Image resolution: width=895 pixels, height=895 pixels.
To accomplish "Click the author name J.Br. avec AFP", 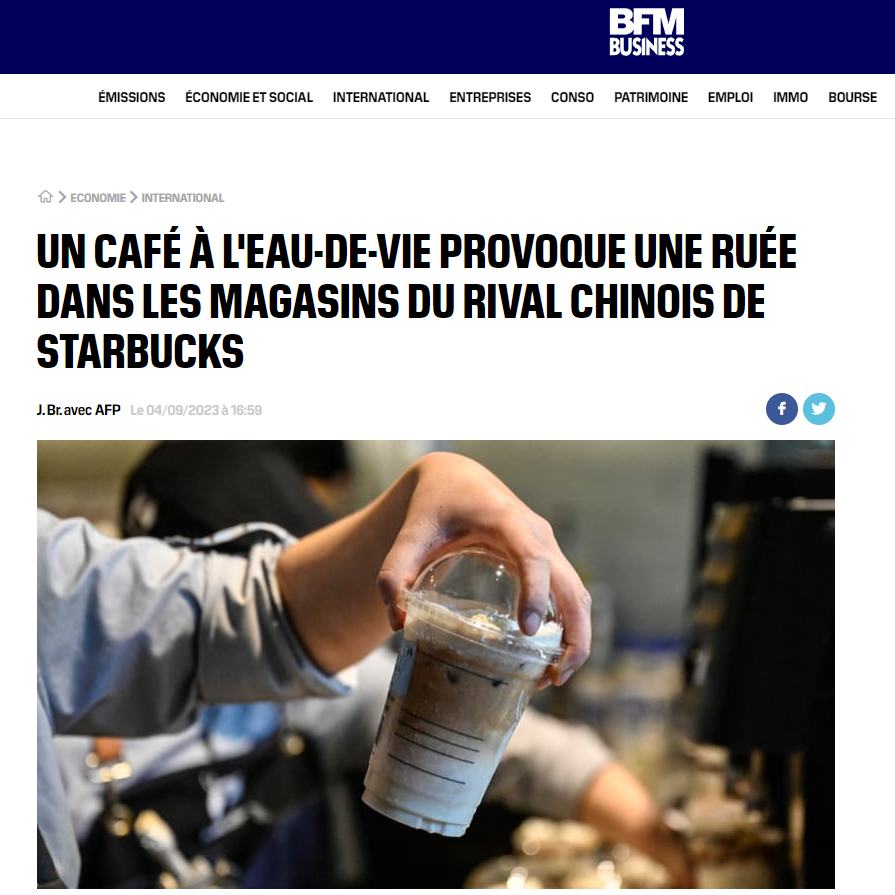I will [79, 410].
